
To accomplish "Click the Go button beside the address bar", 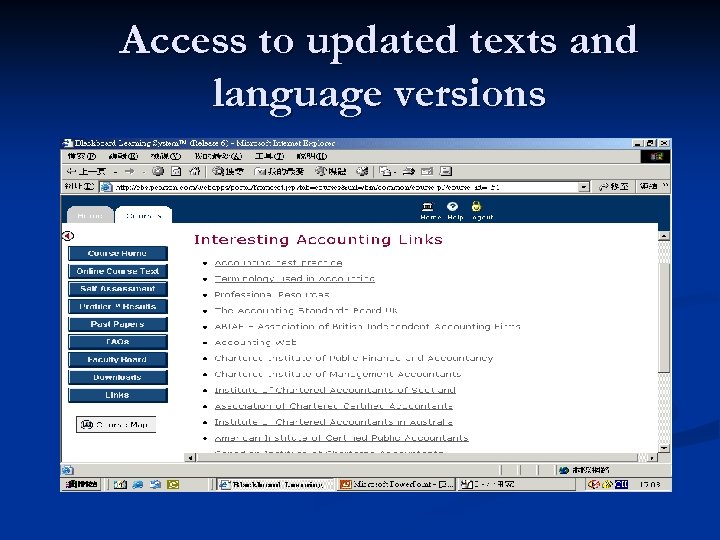I will (614, 186).
